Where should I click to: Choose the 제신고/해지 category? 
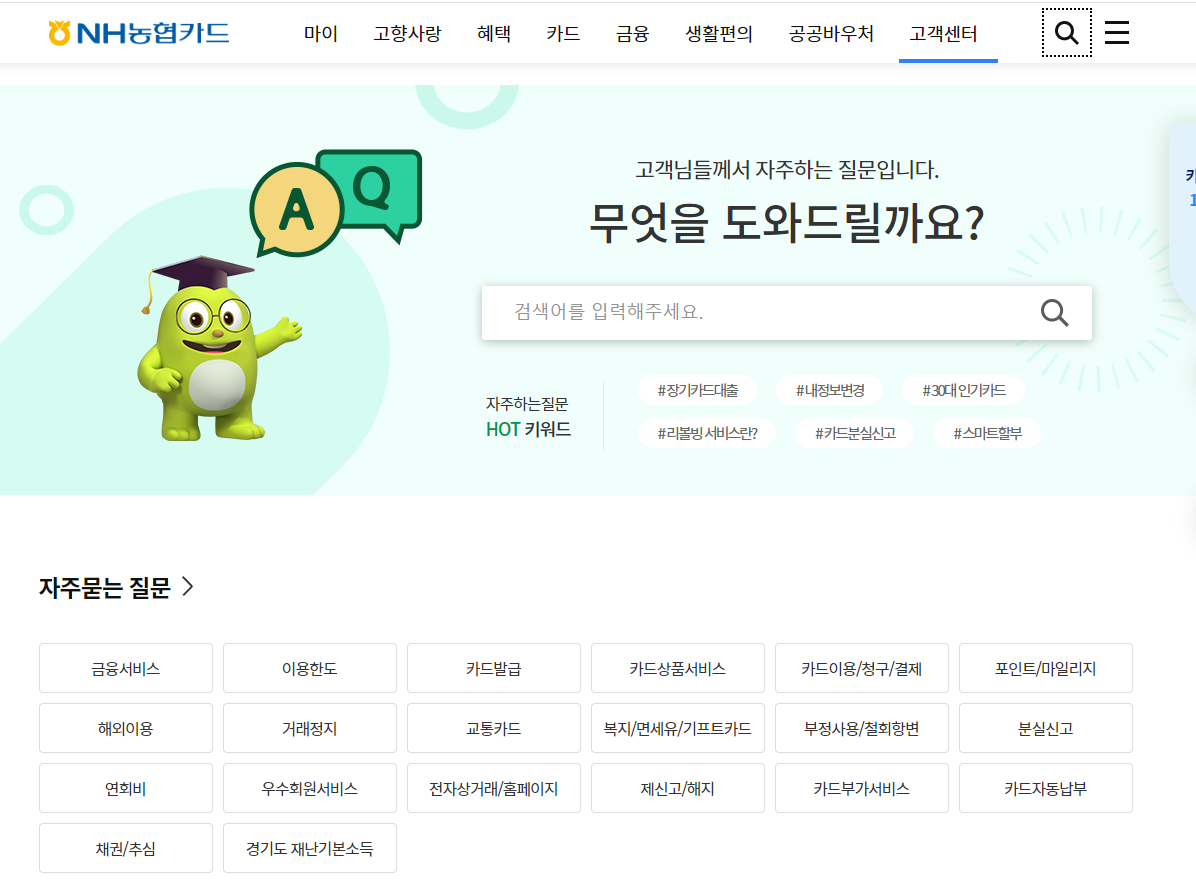pos(677,788)
